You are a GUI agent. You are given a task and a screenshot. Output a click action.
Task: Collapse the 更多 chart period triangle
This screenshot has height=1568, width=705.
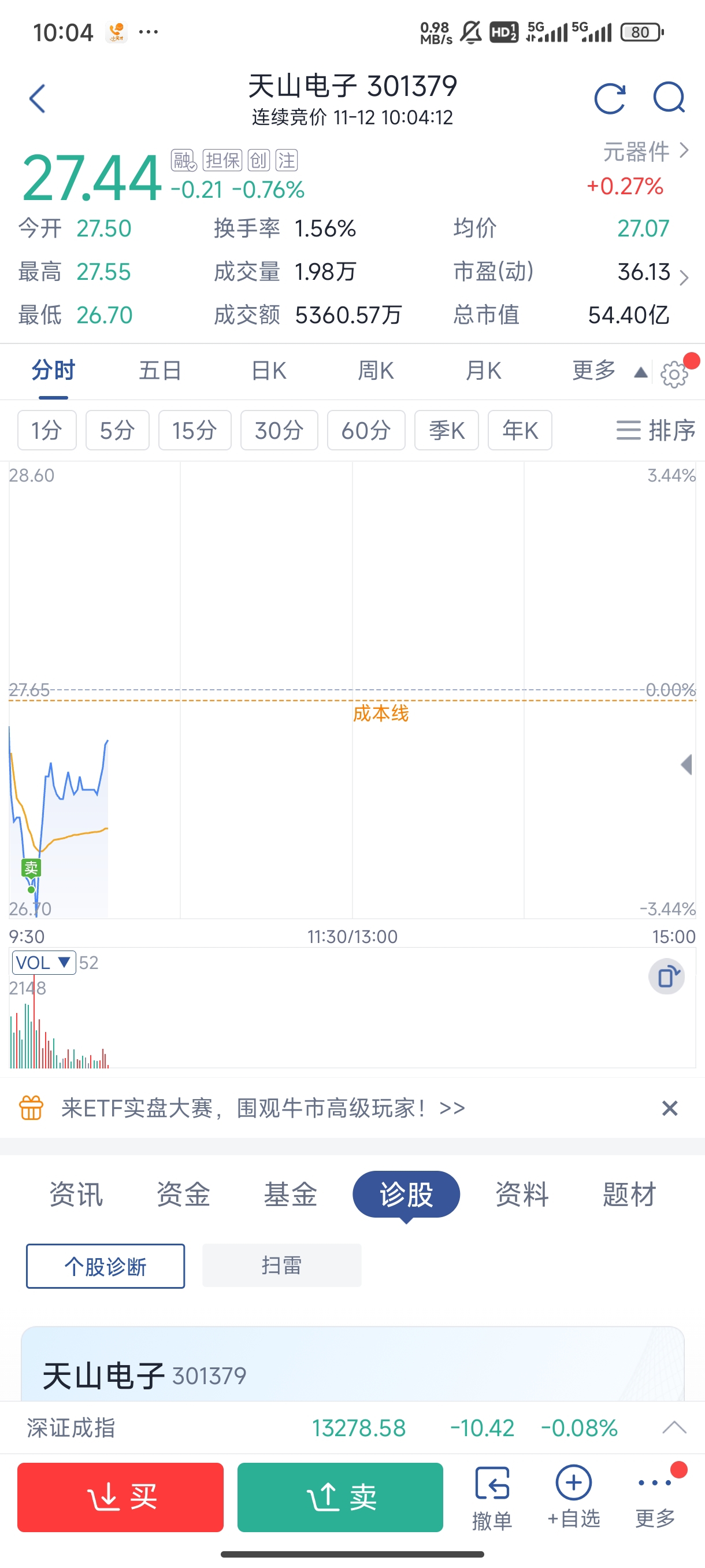click(x=640, y=372)
